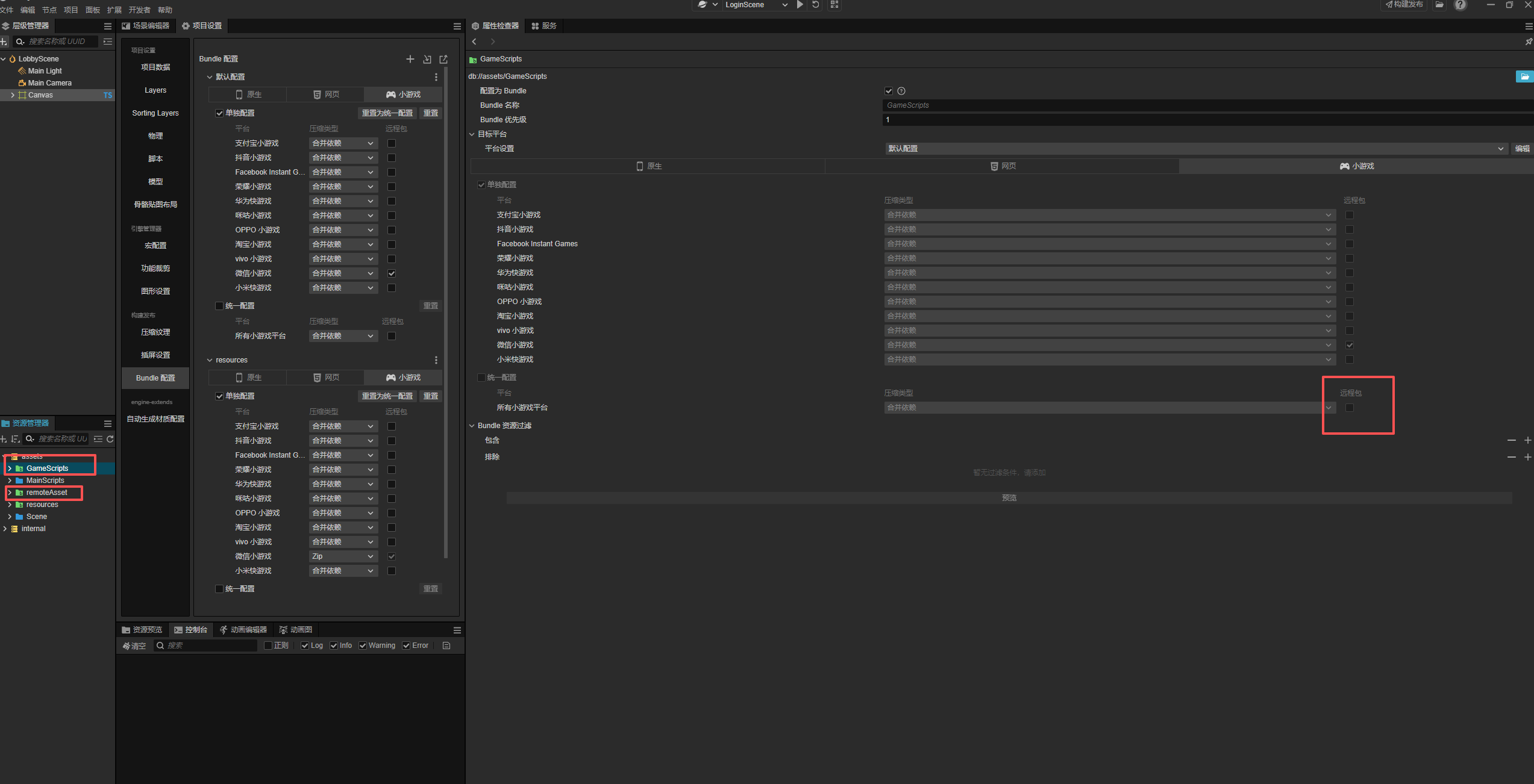Click the refresh preview icon in top toolbar
Image resolution: width=1534 pixels, height=784 pixels.
(815, 5)
